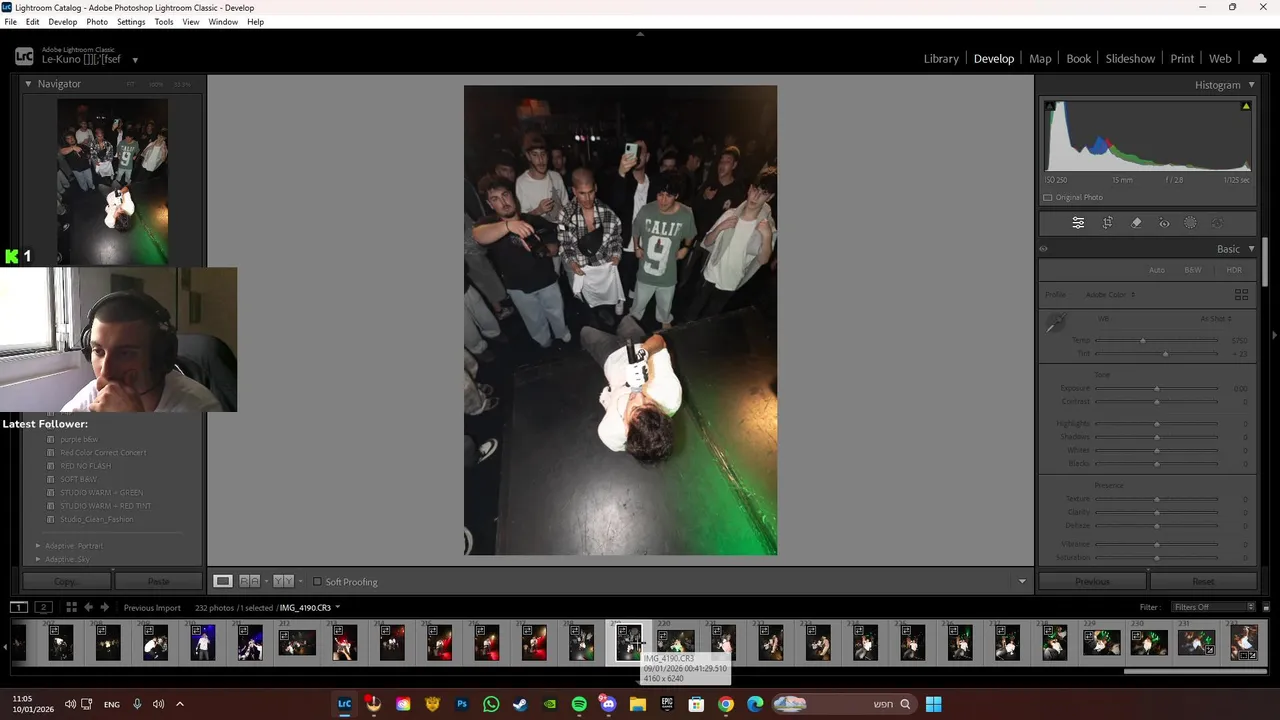Switch to Library module
The height and width of the screenshot is (720, 1280).
[941, 59]
